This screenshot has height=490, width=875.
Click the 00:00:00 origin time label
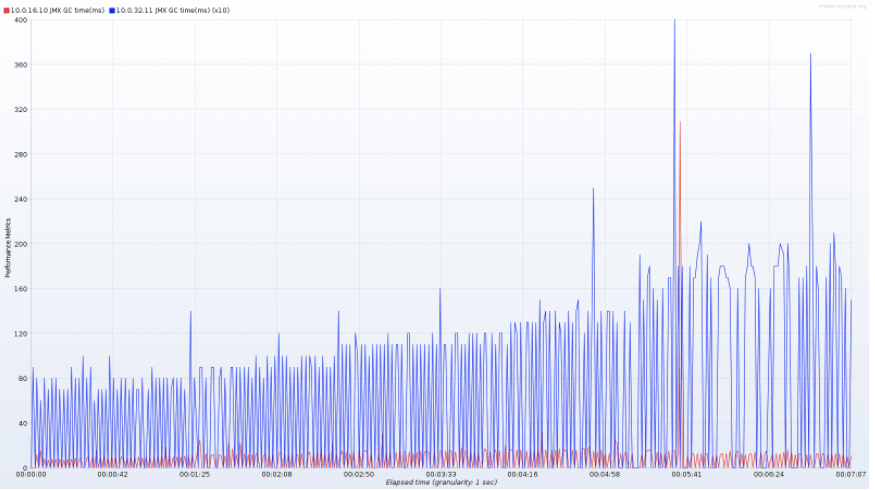[x=31, y=474]
